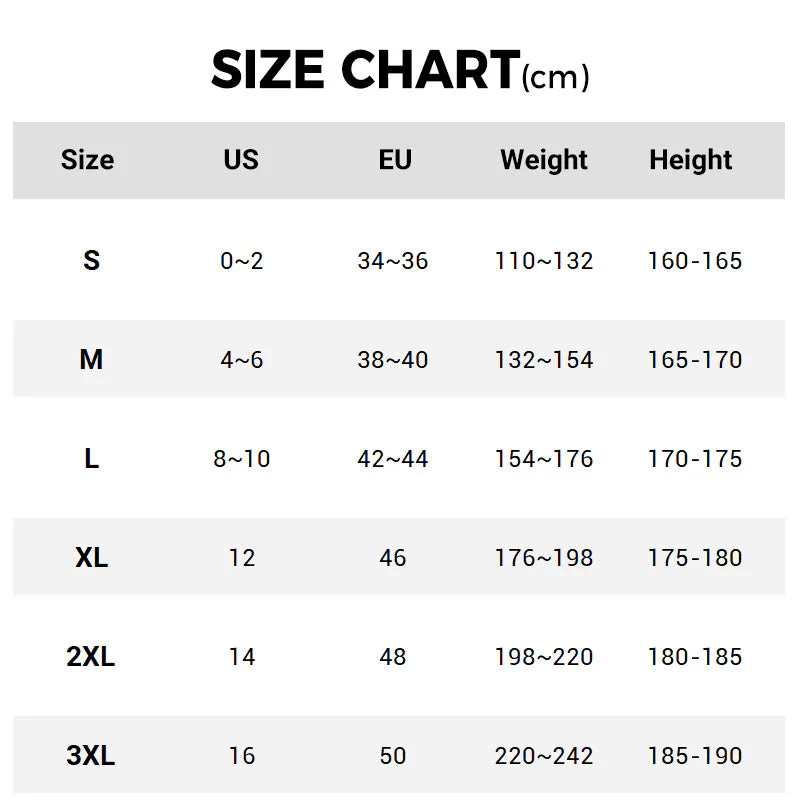
Task: Click the Size column header
Action: pyautogui.click(x=87, y=160)
